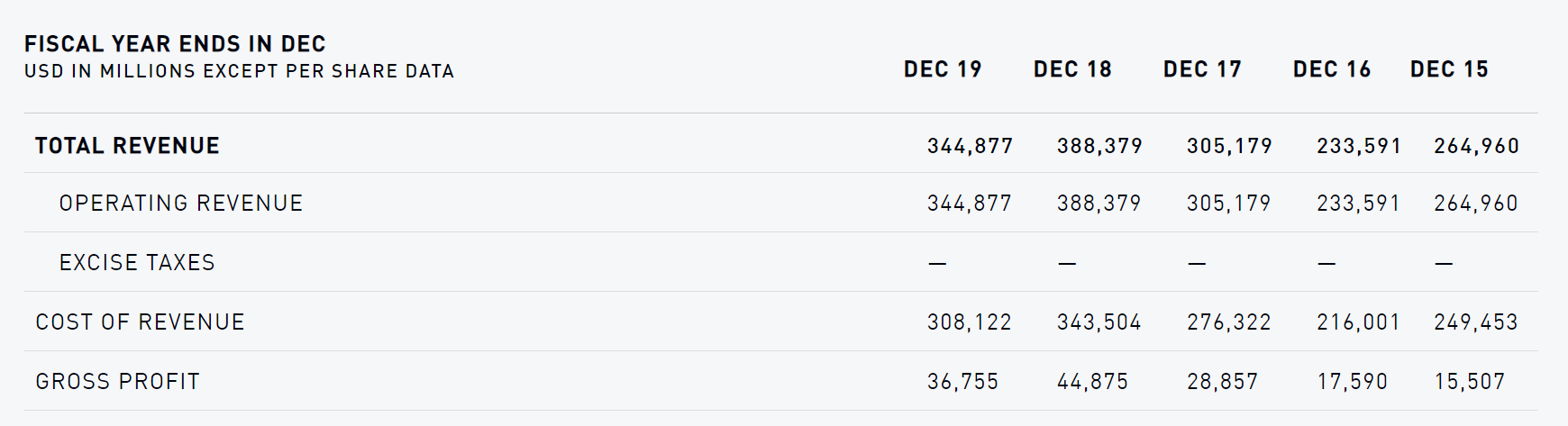
Task: Click the Excise Taxes dash under DEC 19
Action: 937,264
